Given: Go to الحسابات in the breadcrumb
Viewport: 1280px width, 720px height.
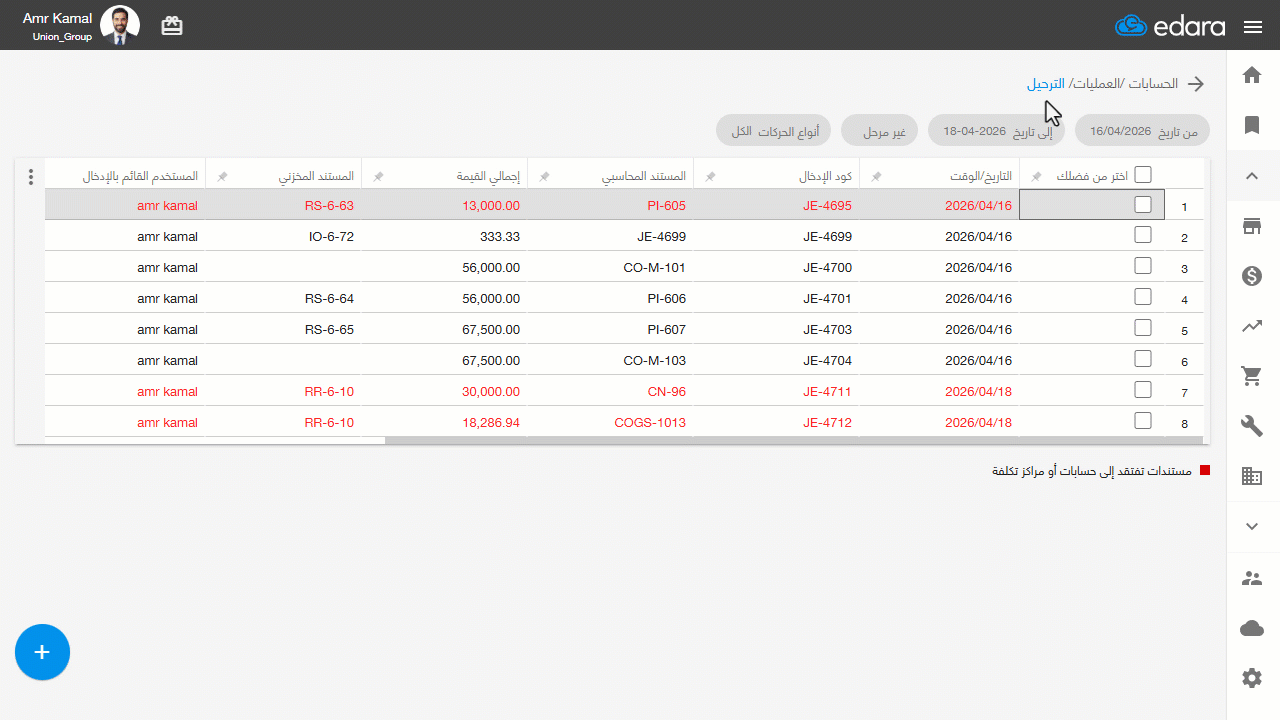Looking at the screenshot, I should tap(1154, 84).
